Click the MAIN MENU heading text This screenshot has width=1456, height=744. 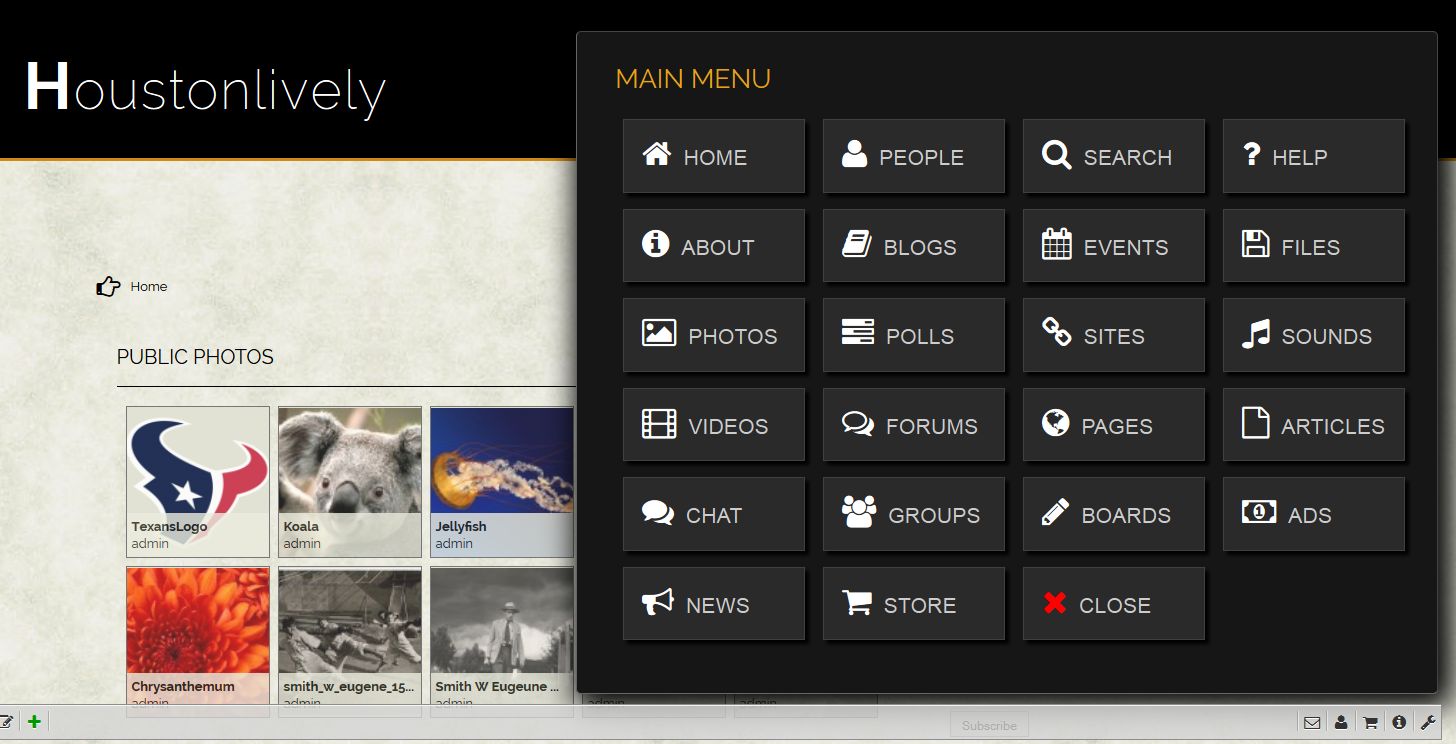(x=693, y=79)
